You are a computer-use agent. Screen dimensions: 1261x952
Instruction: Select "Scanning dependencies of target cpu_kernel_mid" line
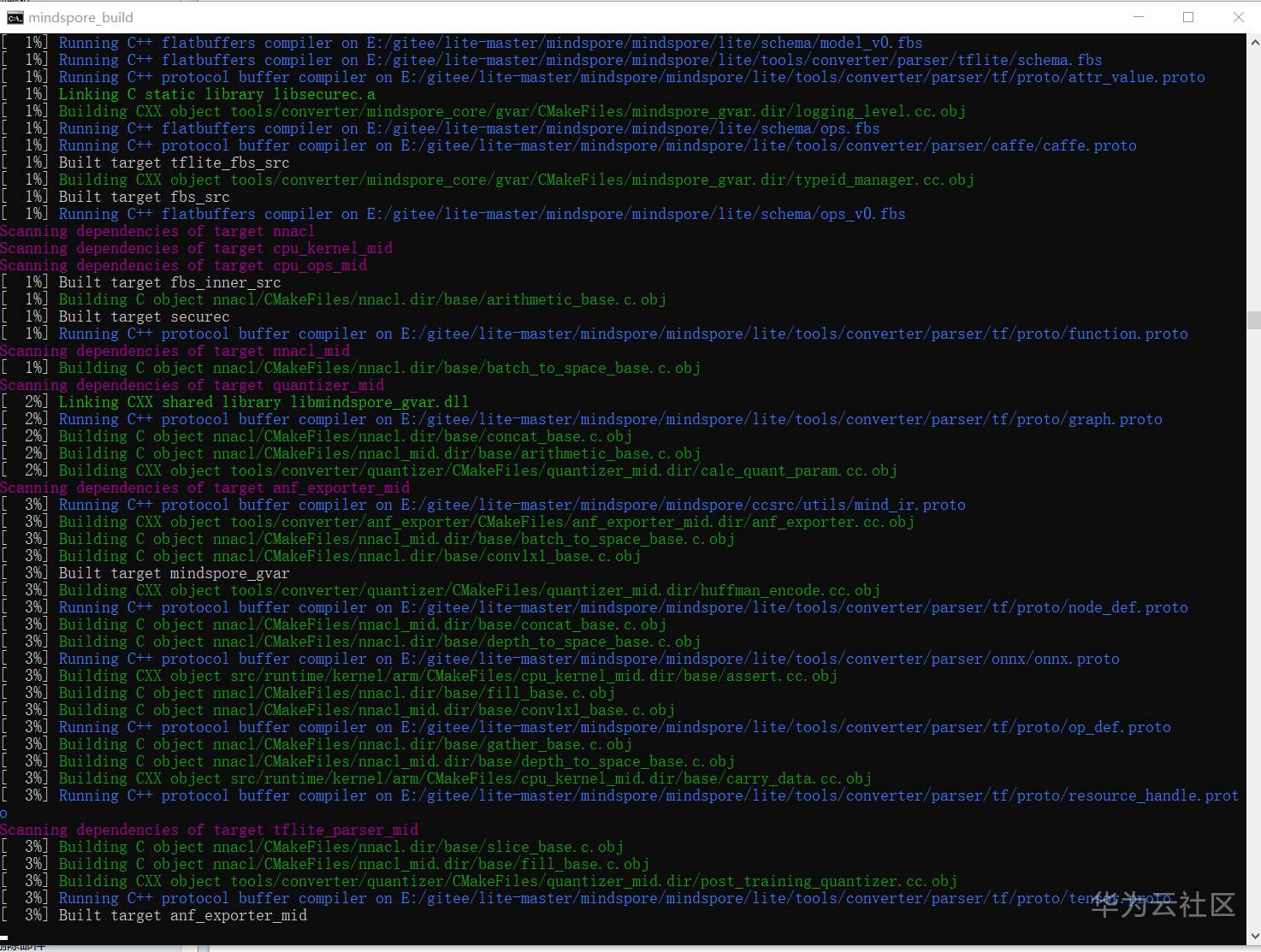[196, 248]
